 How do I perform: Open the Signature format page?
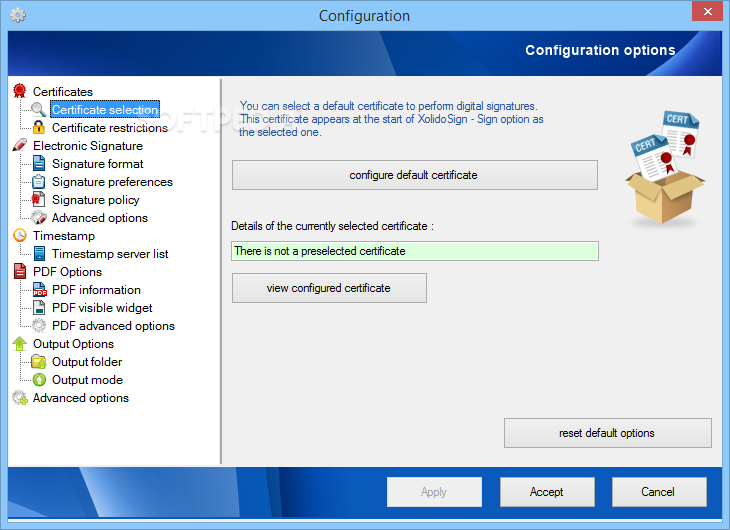coord(97,164)
